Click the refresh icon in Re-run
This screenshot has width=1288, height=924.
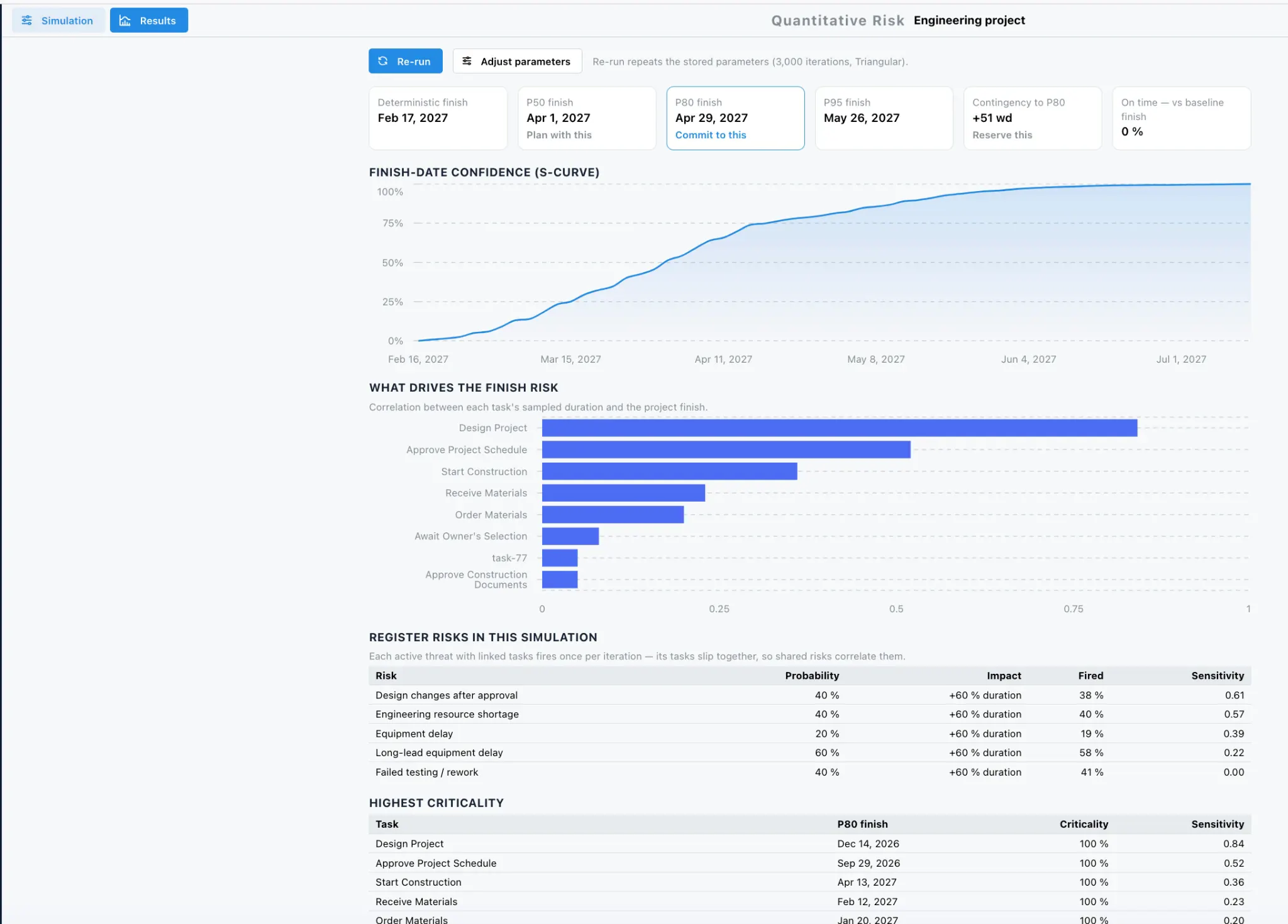click(383, 61)
